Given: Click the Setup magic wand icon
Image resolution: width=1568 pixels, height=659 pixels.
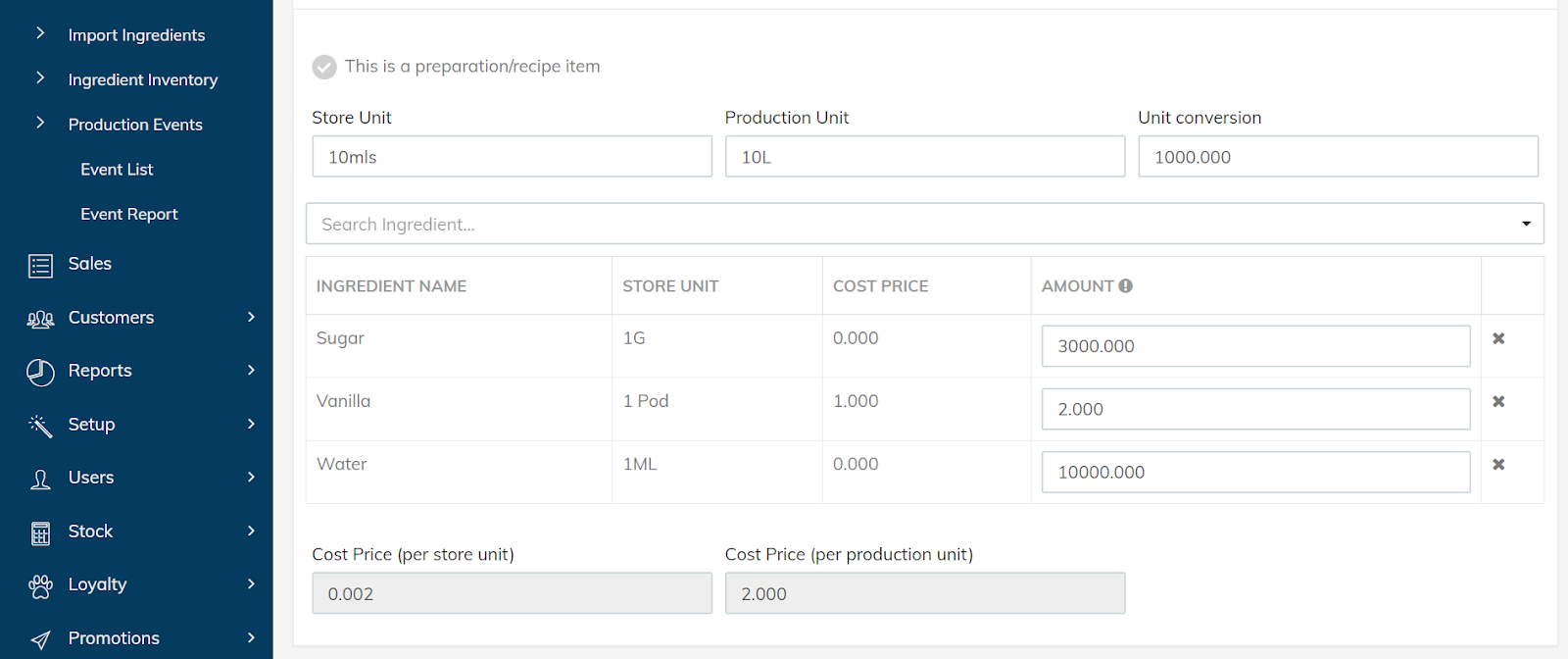Looking at the screenshot, I should tap(40, 426).
